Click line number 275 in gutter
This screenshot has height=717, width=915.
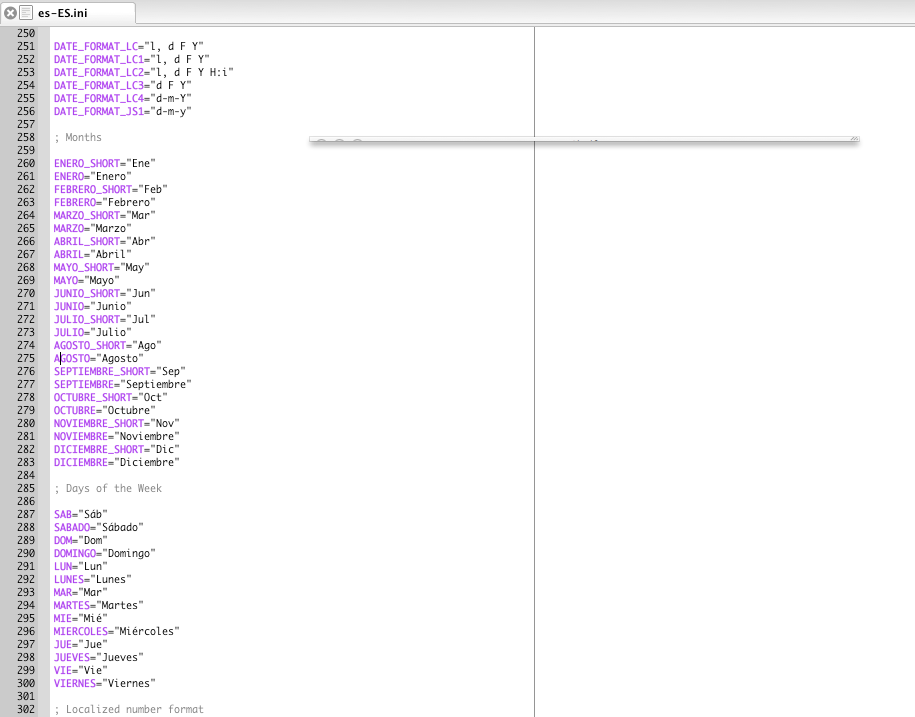26,358
